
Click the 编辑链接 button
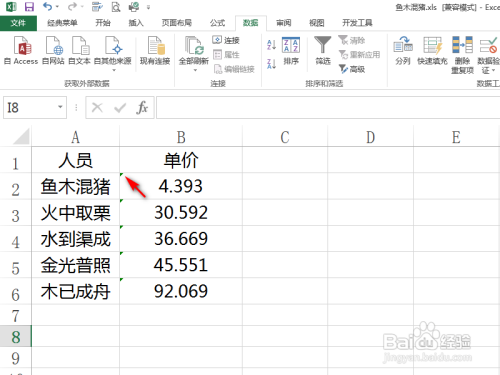click(x=234, y=69)
